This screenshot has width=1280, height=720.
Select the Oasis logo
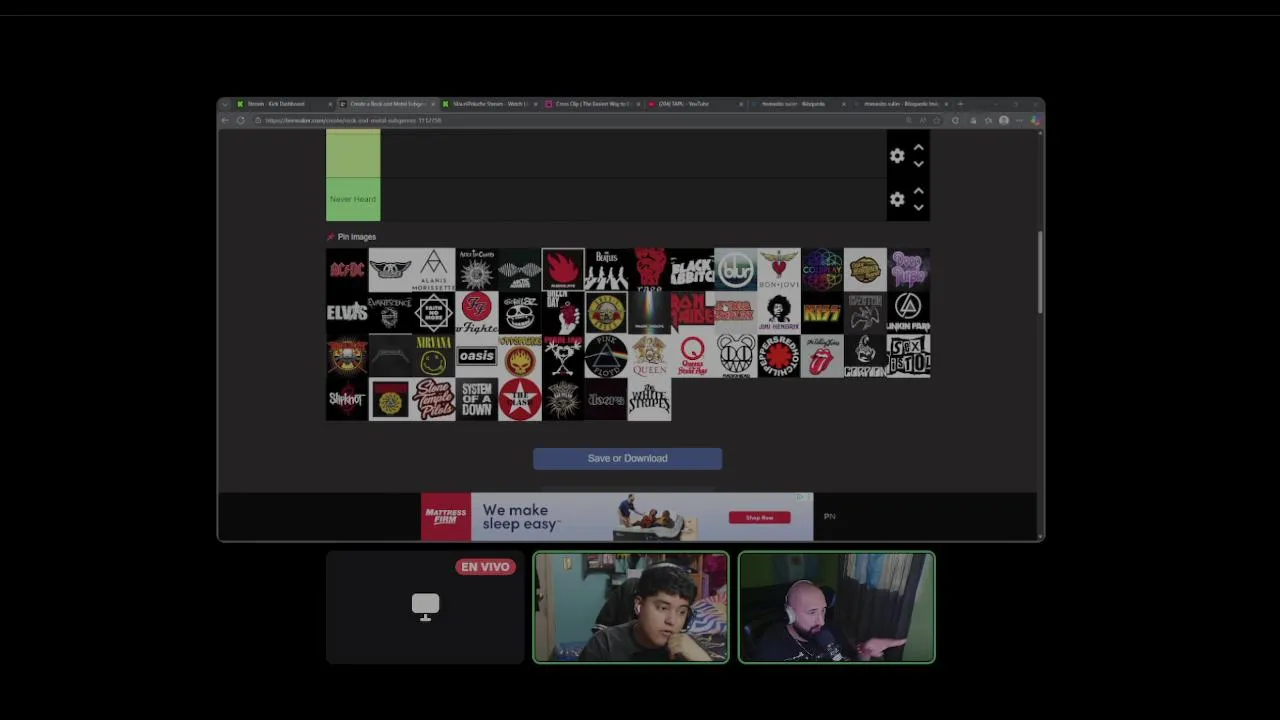tap(477, 356)
